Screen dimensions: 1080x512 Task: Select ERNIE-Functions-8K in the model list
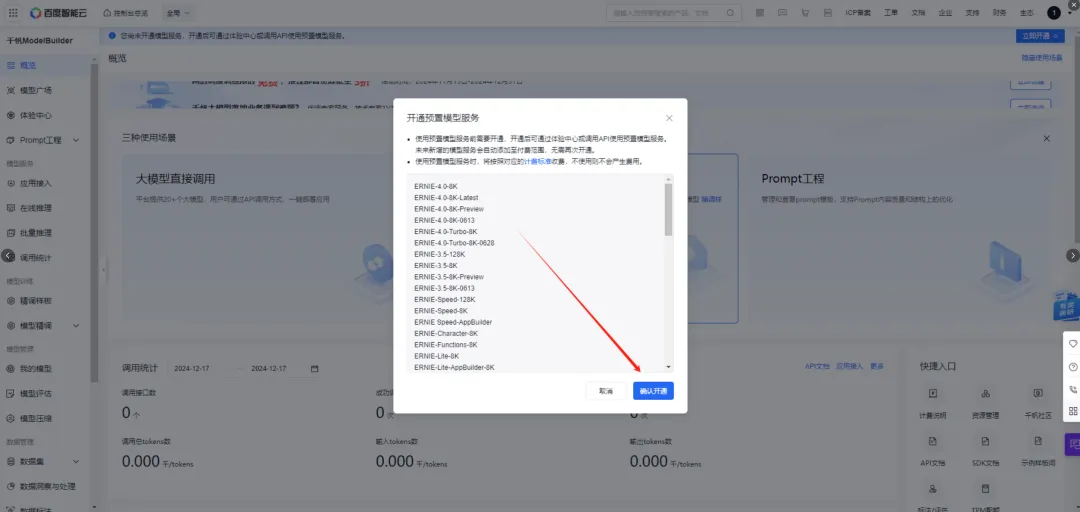(446, 345)
